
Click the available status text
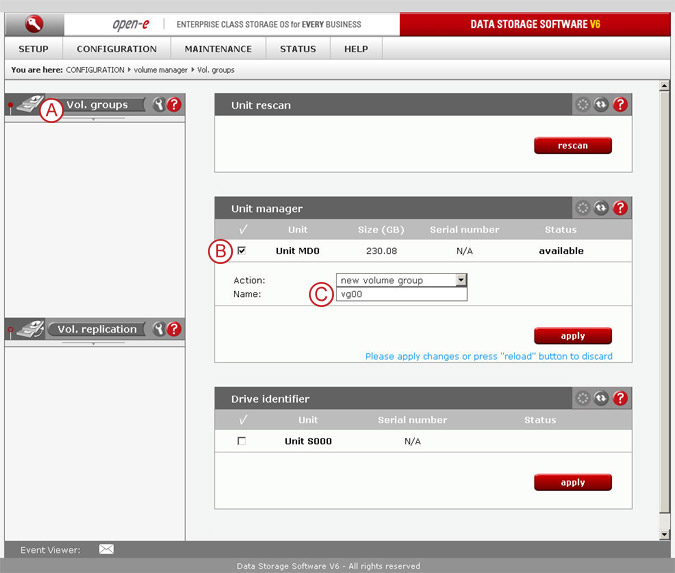pyautogui.click(x=561, y=251)
